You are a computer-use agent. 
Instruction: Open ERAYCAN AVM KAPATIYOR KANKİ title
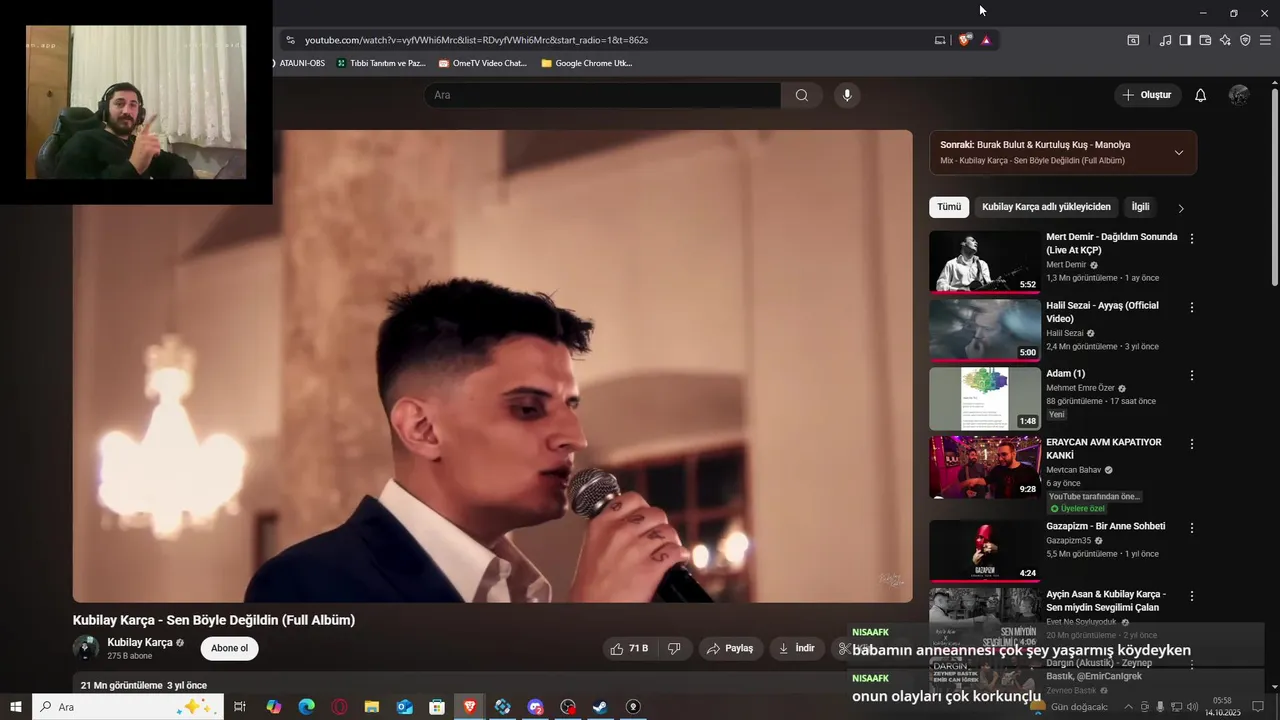pos(1104,448)
